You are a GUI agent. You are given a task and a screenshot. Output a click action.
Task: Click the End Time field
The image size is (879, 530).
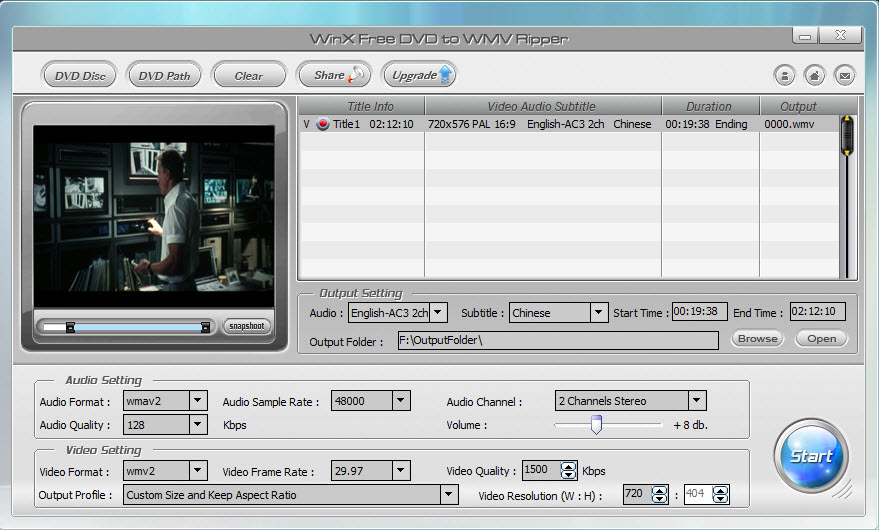817,311
